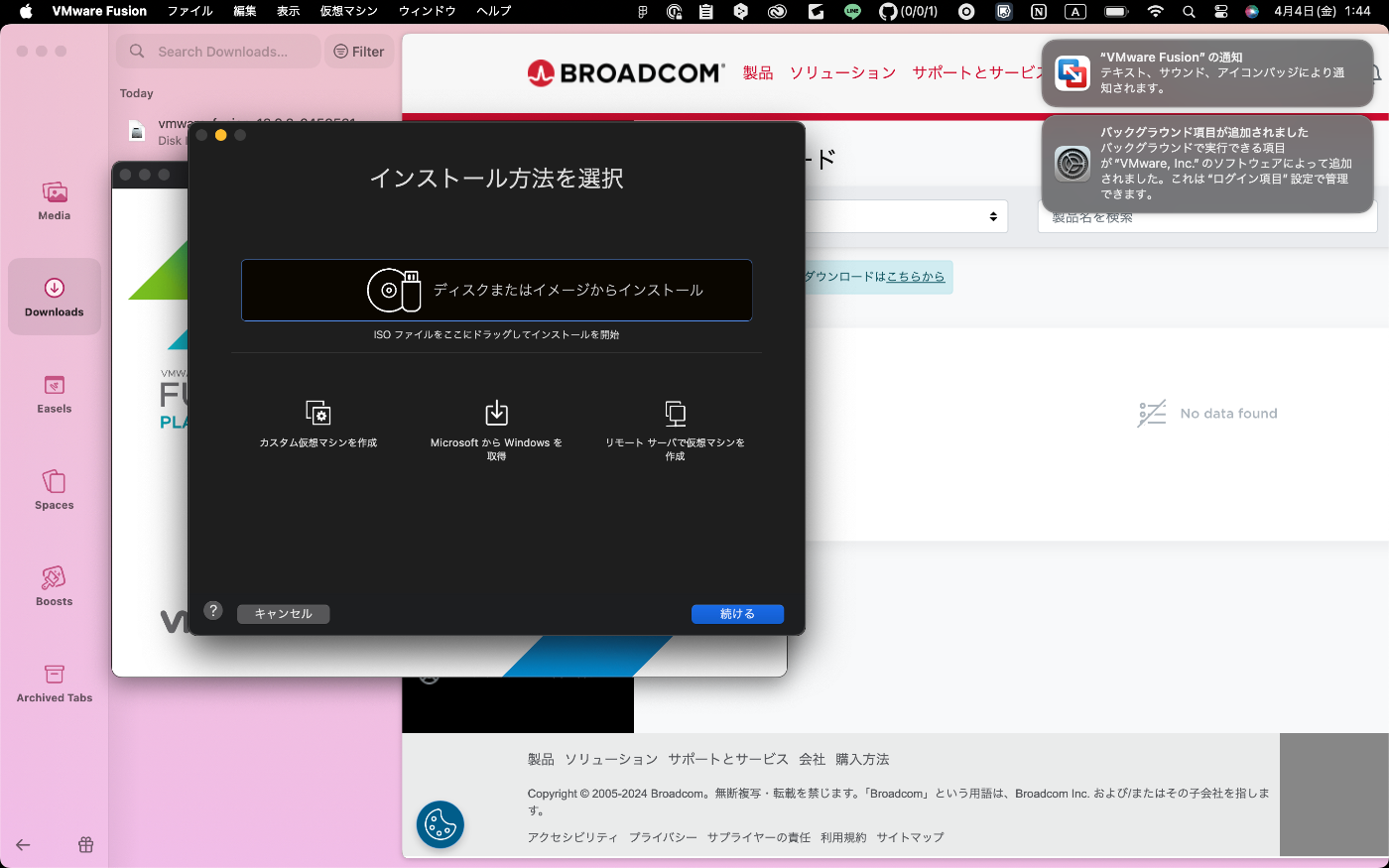This screenshot has width=1389, height=868.
Task: Select install from disc or image option
Action: tap(496, 290)
